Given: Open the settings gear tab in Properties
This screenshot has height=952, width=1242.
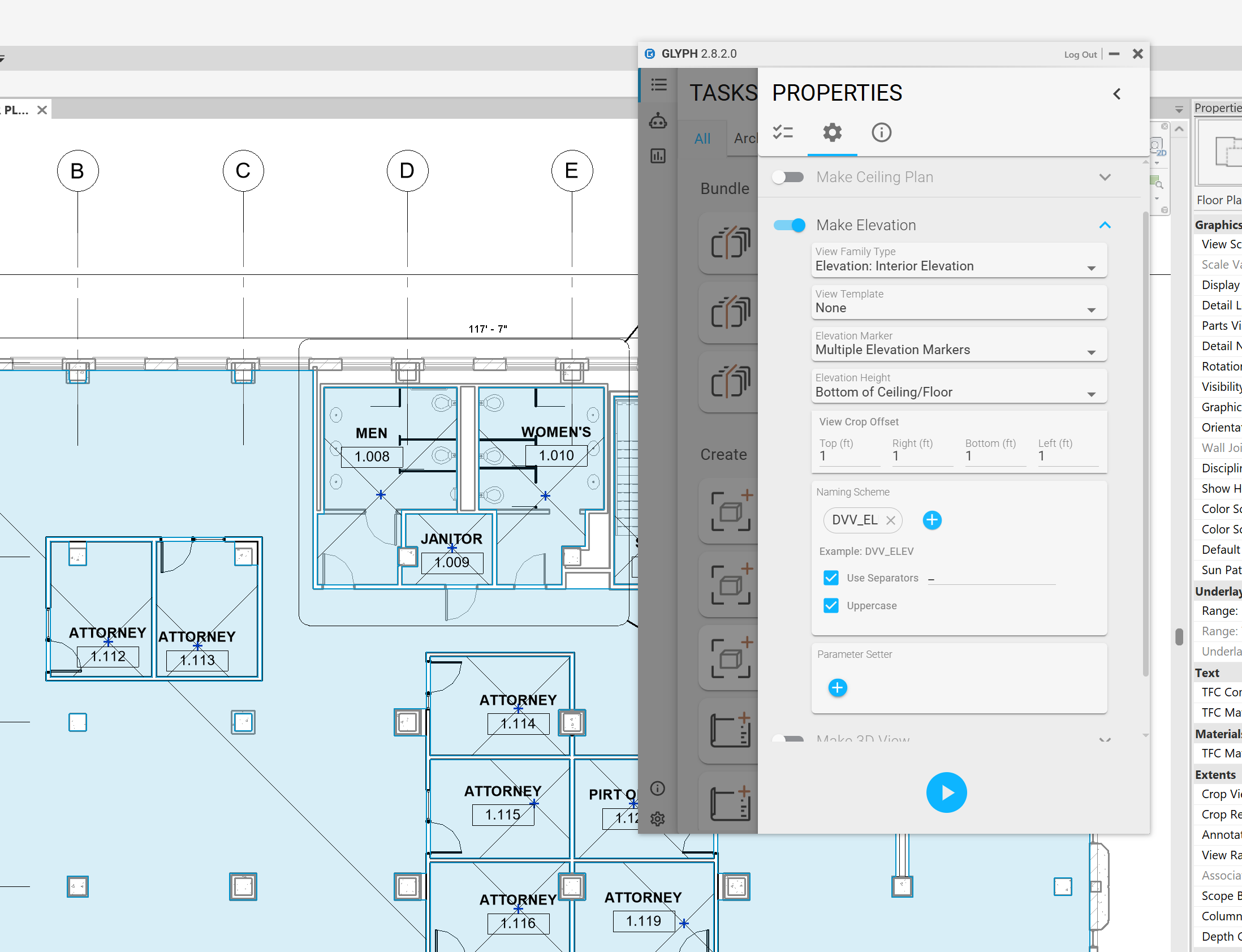Looking at the screenshot, I should pyautogui.click(x=832, y=132).
